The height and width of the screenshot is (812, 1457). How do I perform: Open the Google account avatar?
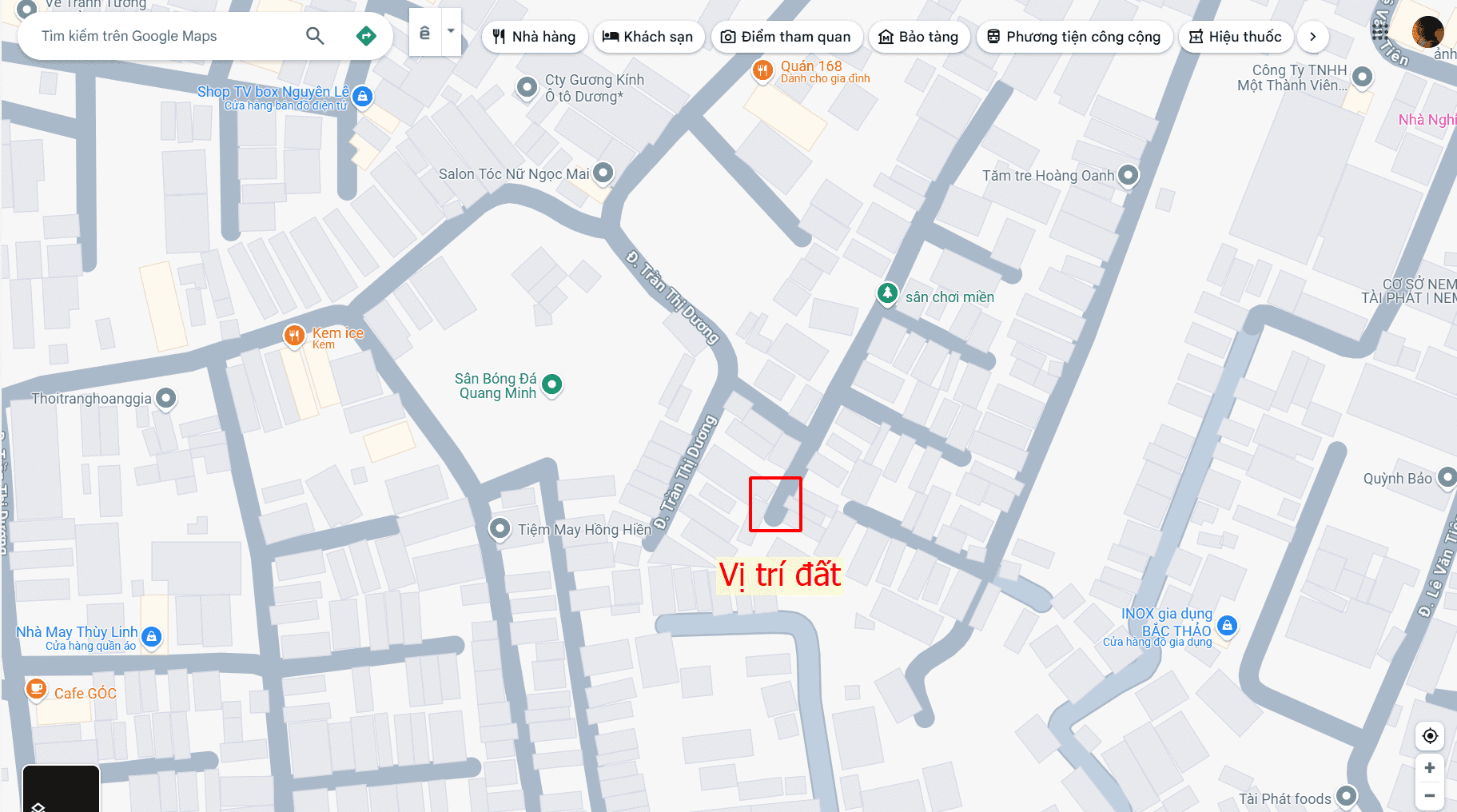[x=1427, y=32]
